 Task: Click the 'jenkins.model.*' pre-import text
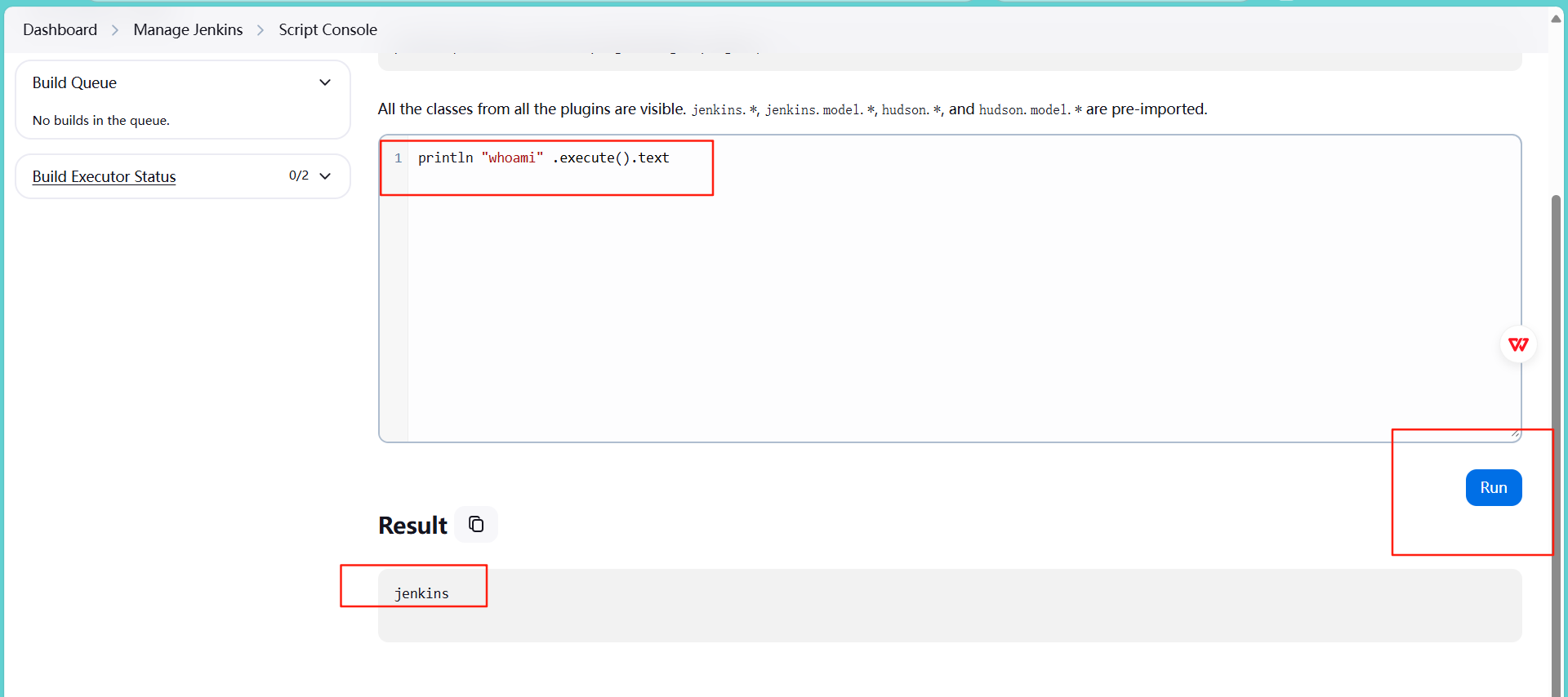[x=820, y=109]
